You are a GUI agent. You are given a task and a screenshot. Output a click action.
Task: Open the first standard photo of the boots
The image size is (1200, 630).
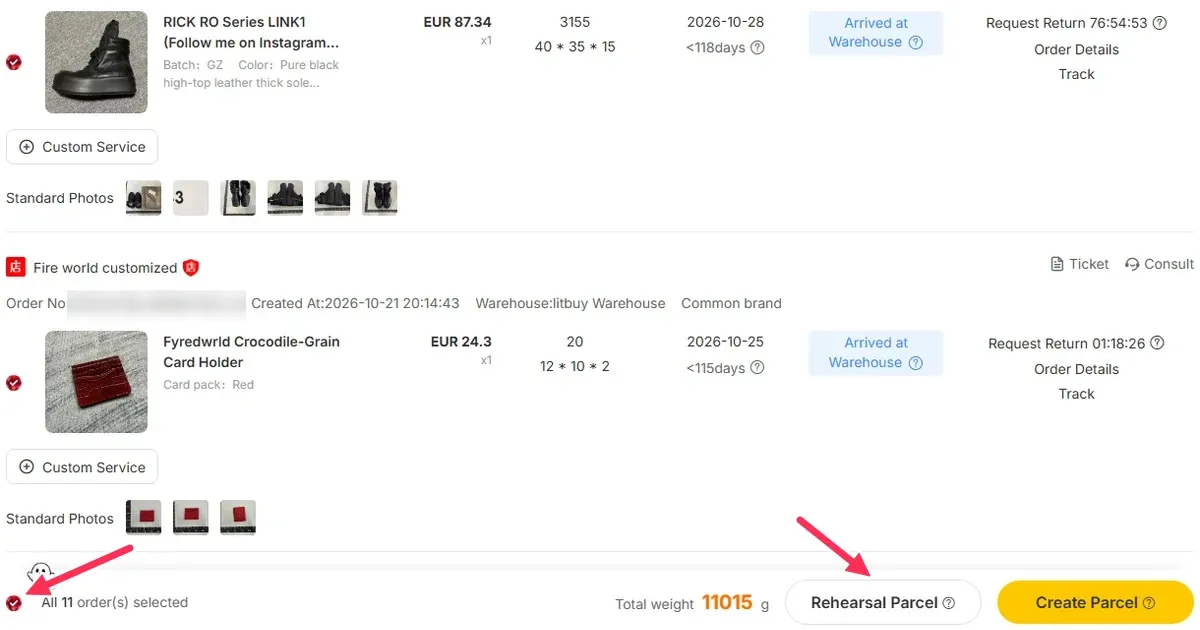(143, 198)
